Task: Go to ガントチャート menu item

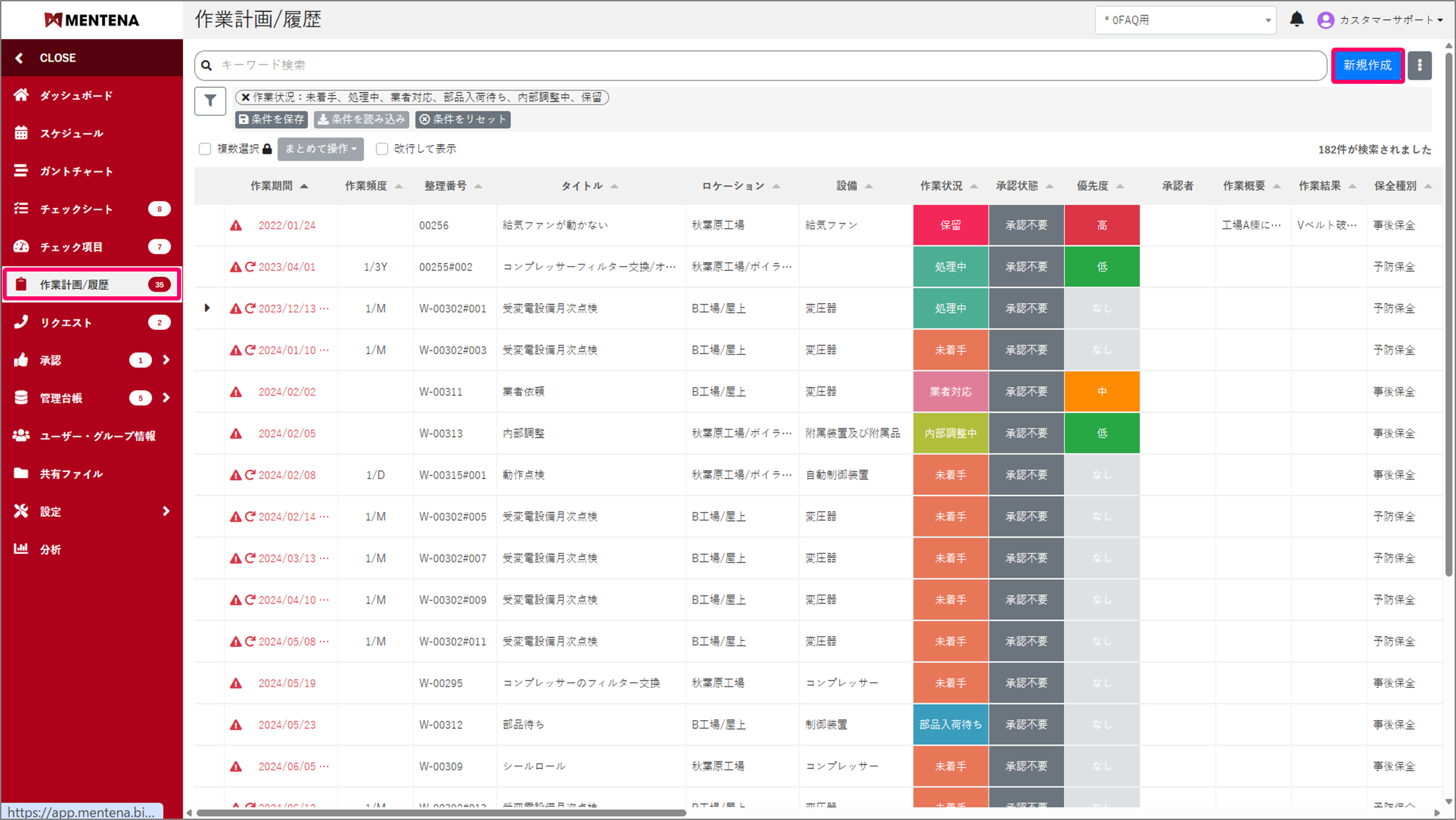Action: [x=76, y=172]
